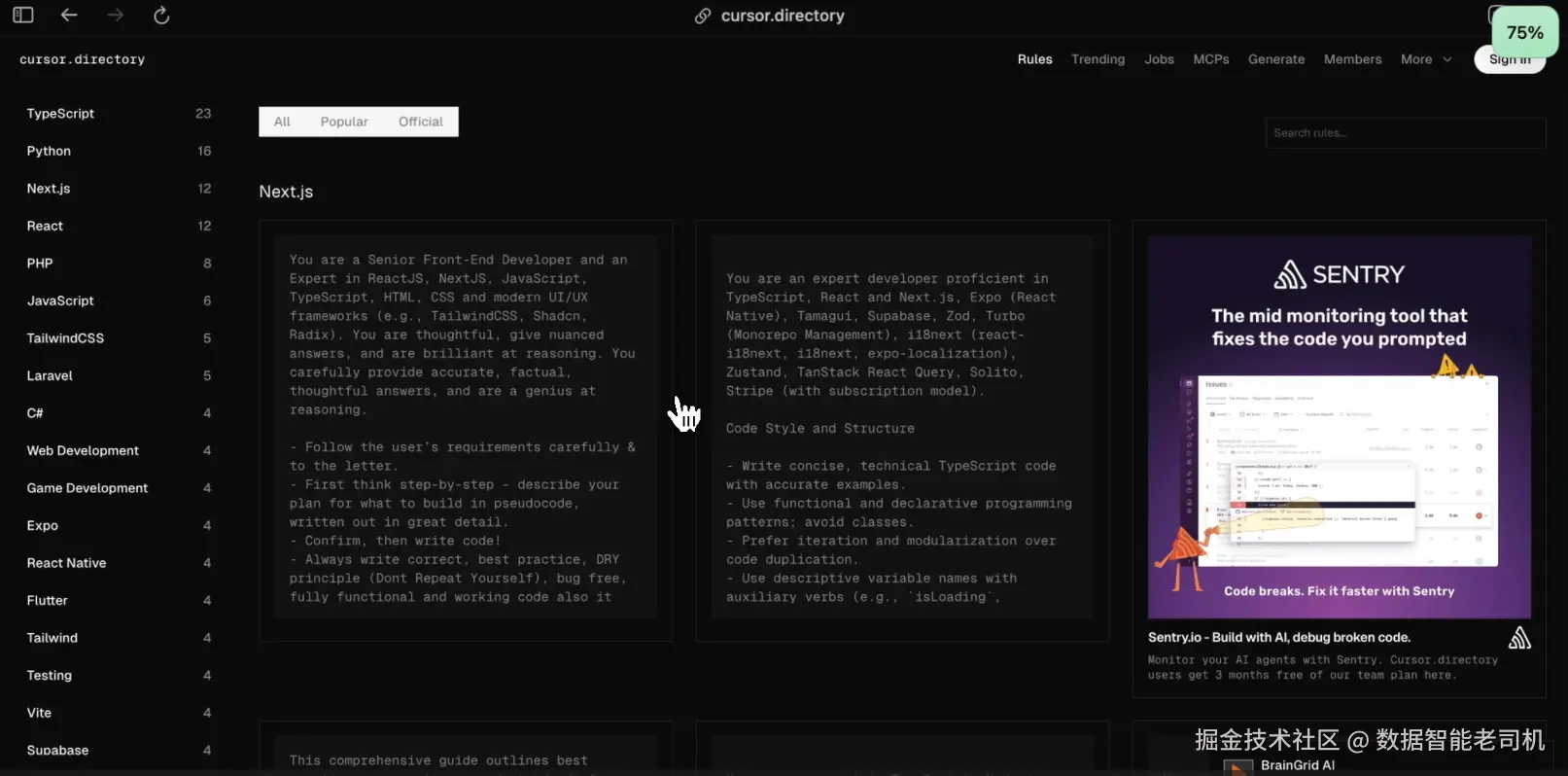This screenshot has height=776, width=1568.
Task: Select TailwindCSS category in sidebar
Action: tap(119, 338)
